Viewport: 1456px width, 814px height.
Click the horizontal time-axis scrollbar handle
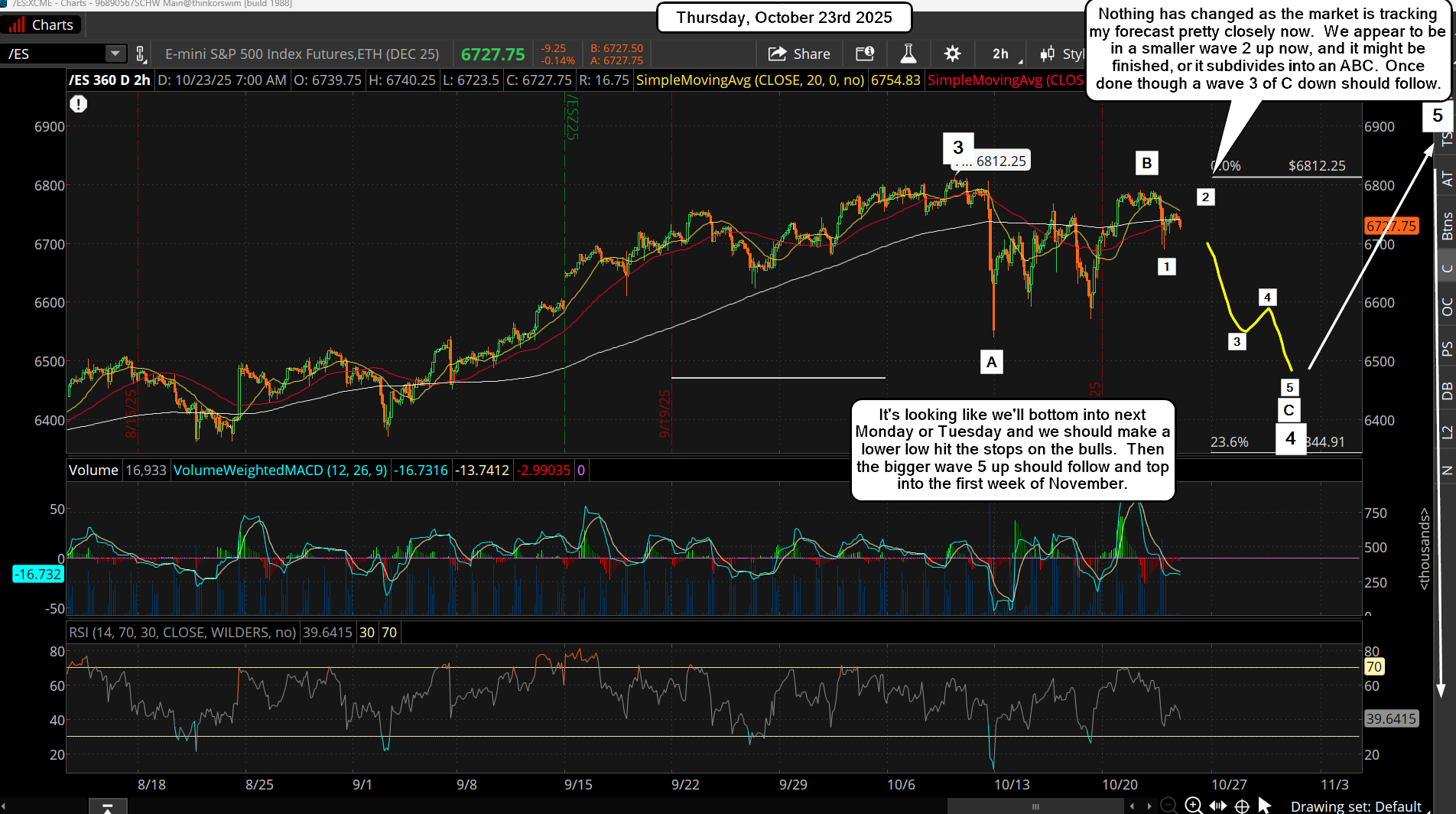pos(1035,806)
